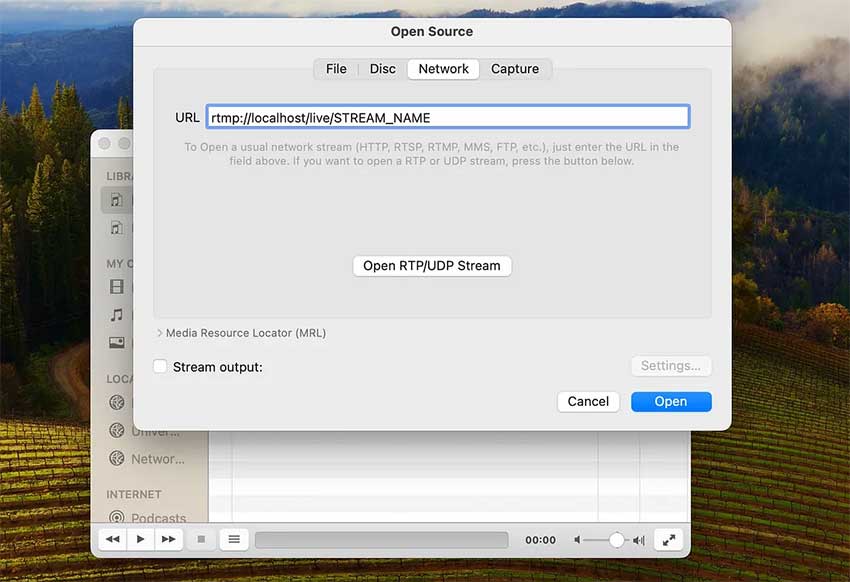850x582 pixels.
Task: Click the rewind playback button
Action: coord(113,539)
